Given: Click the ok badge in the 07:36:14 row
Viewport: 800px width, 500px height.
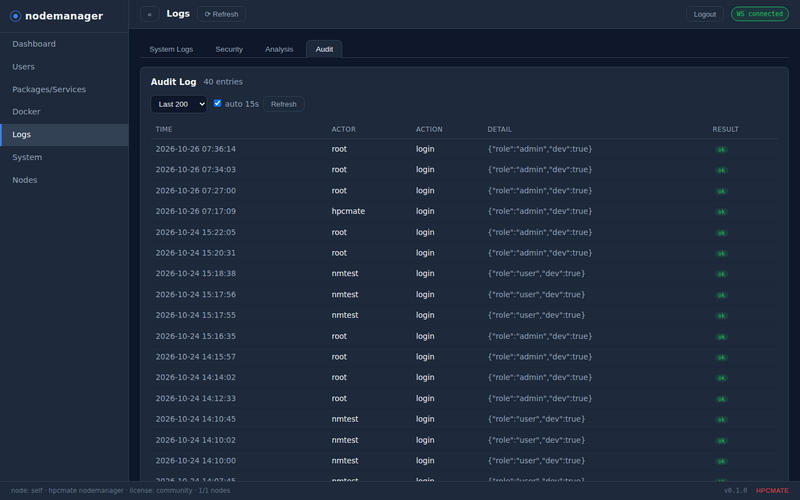Looking at the screenshot, I should pyautogui.click(x=721, y=149).
